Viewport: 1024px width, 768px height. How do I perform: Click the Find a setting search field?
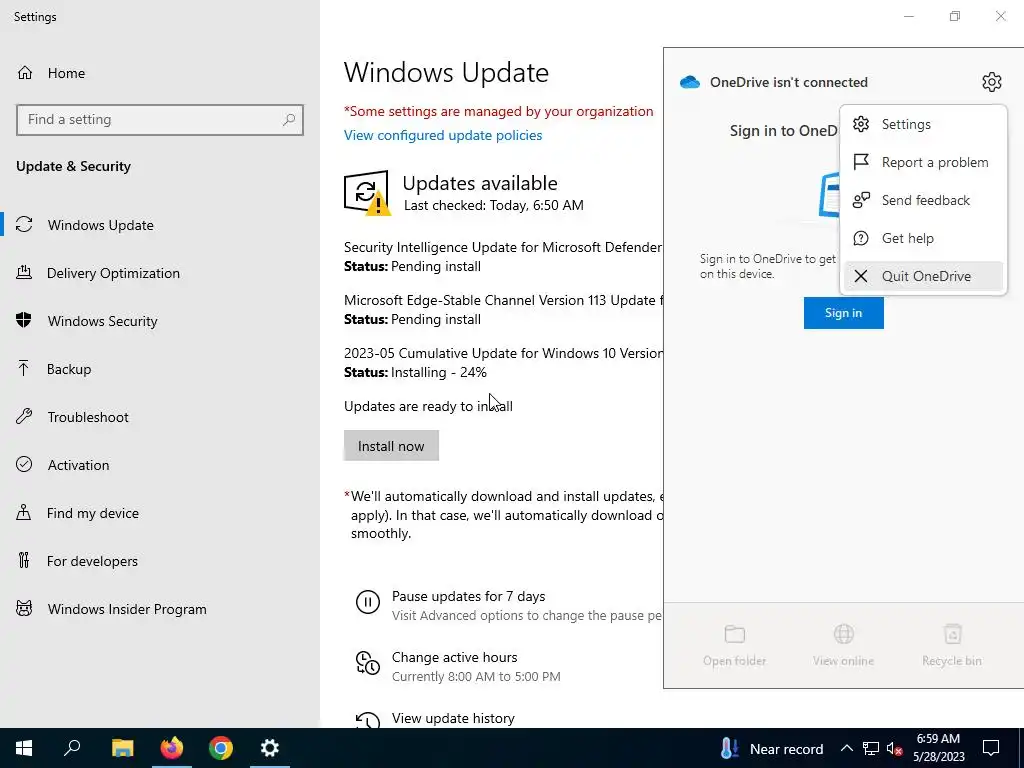(x=160, y=120)
